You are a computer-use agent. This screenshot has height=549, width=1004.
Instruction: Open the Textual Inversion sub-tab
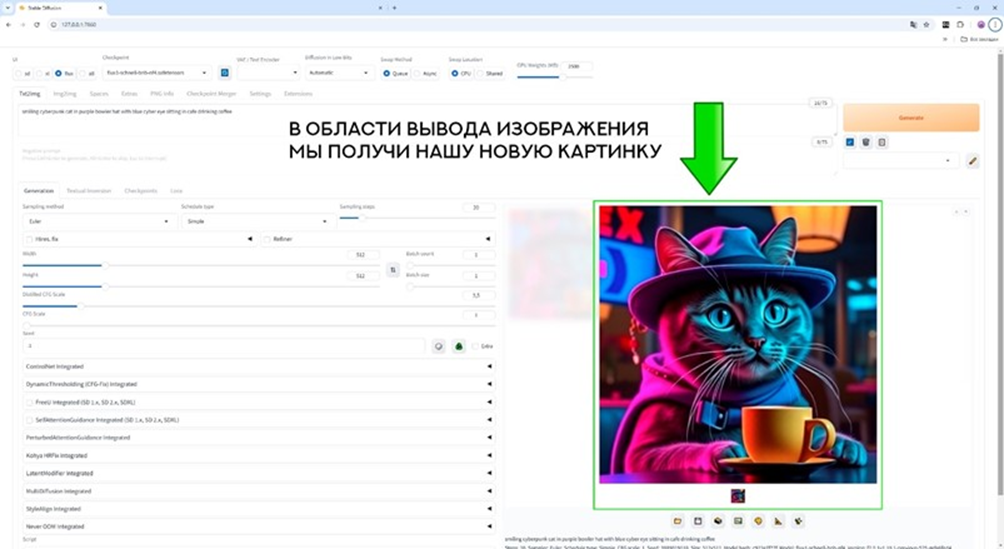89,190
